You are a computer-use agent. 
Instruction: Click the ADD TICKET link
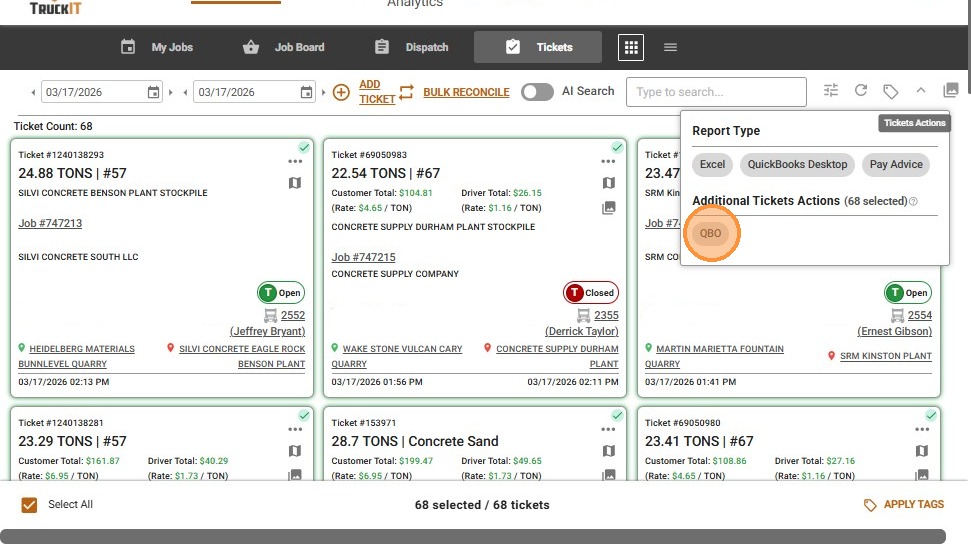(x=377, y=92)
